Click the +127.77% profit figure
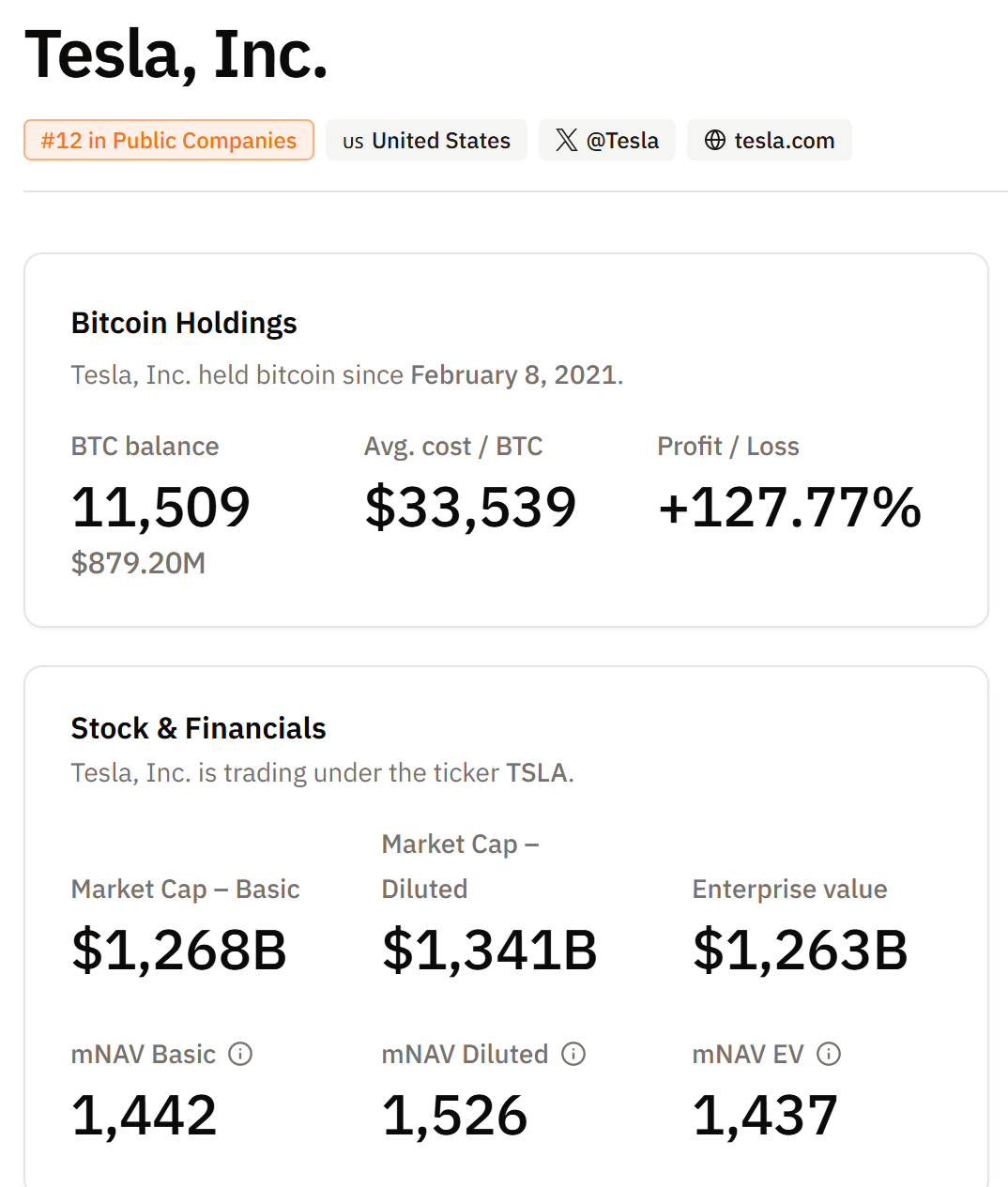This screenshot has height=1187, width=1008. [789, 508]
